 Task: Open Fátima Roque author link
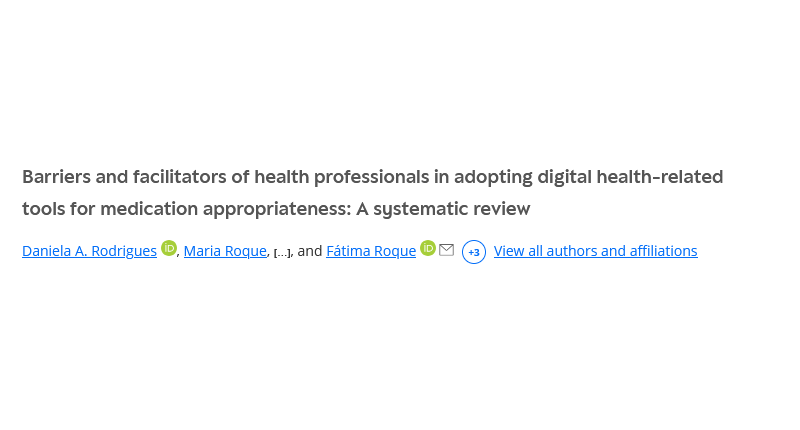tap(371, 251)
